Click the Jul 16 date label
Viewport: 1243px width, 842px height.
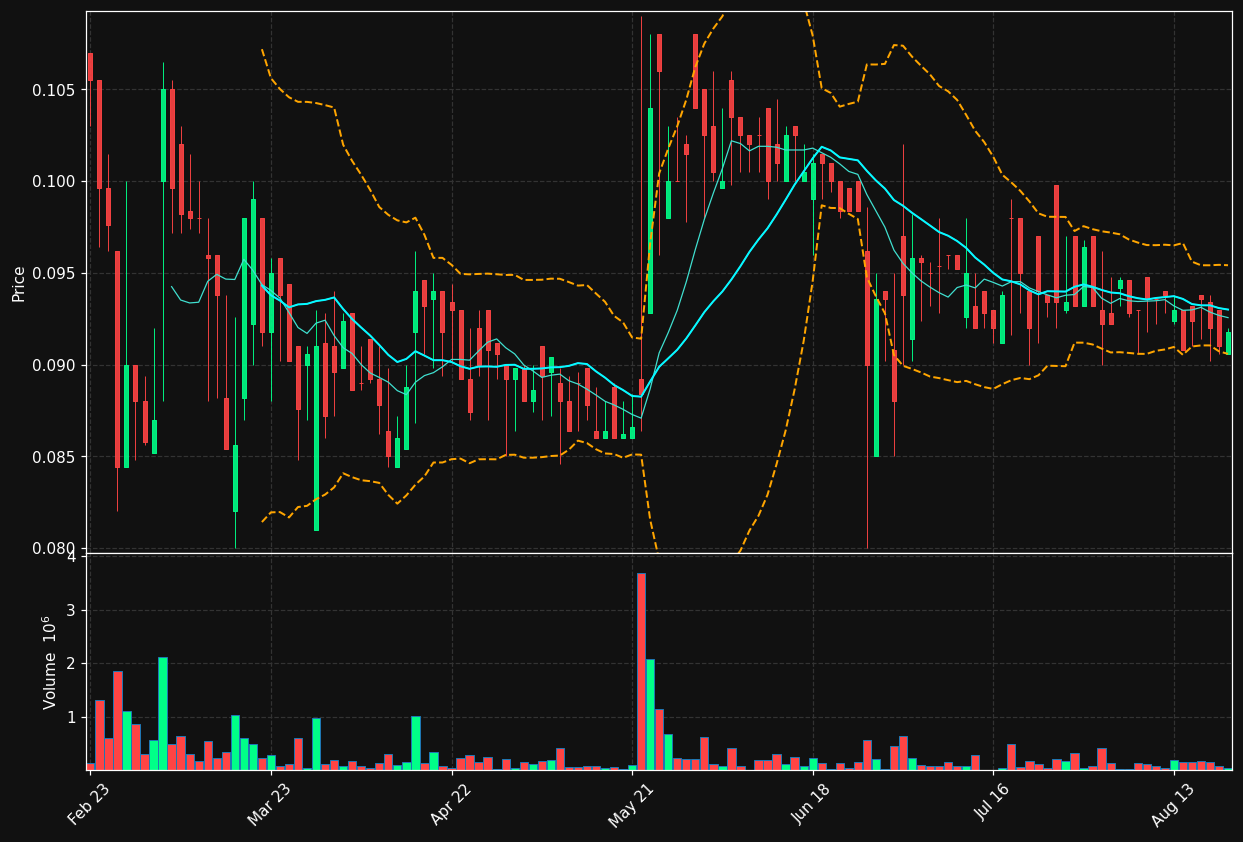(x=993, y=804)
